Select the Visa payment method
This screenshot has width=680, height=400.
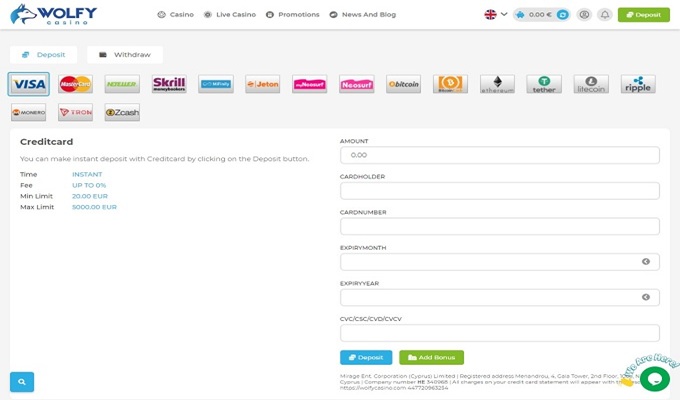tap(28, 84)
